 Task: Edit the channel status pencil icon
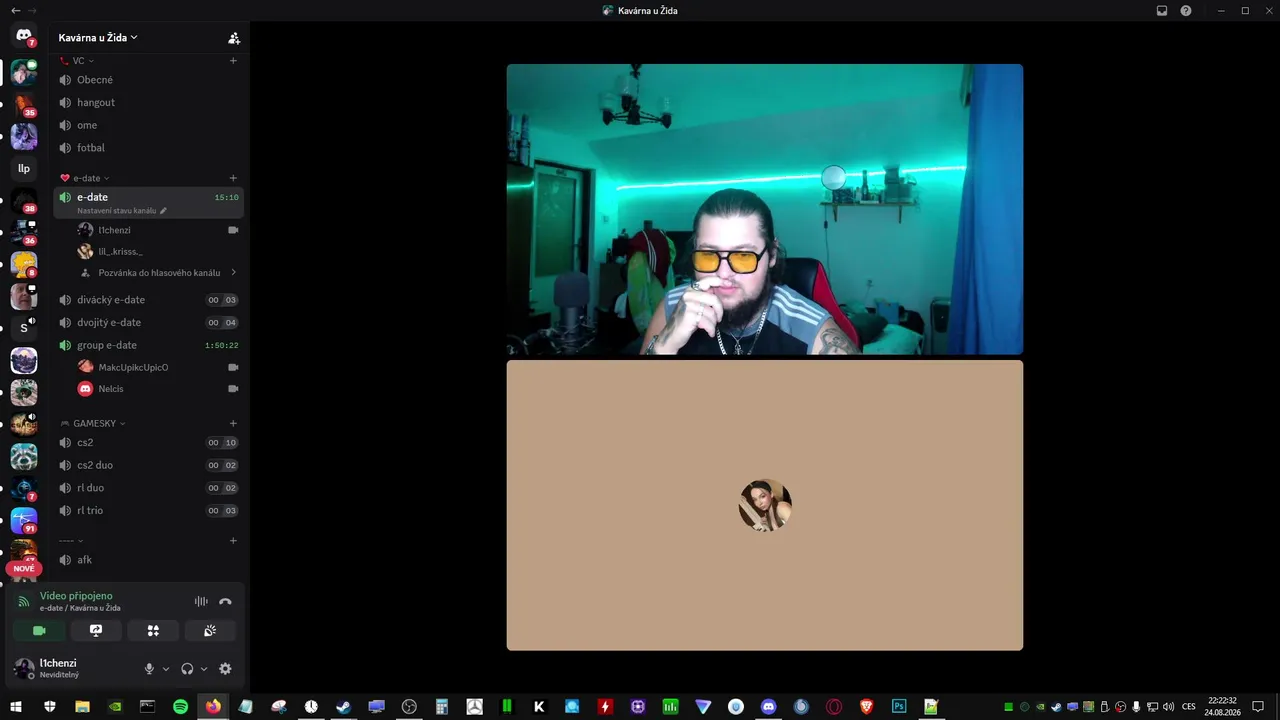click(x=163, y=211)
